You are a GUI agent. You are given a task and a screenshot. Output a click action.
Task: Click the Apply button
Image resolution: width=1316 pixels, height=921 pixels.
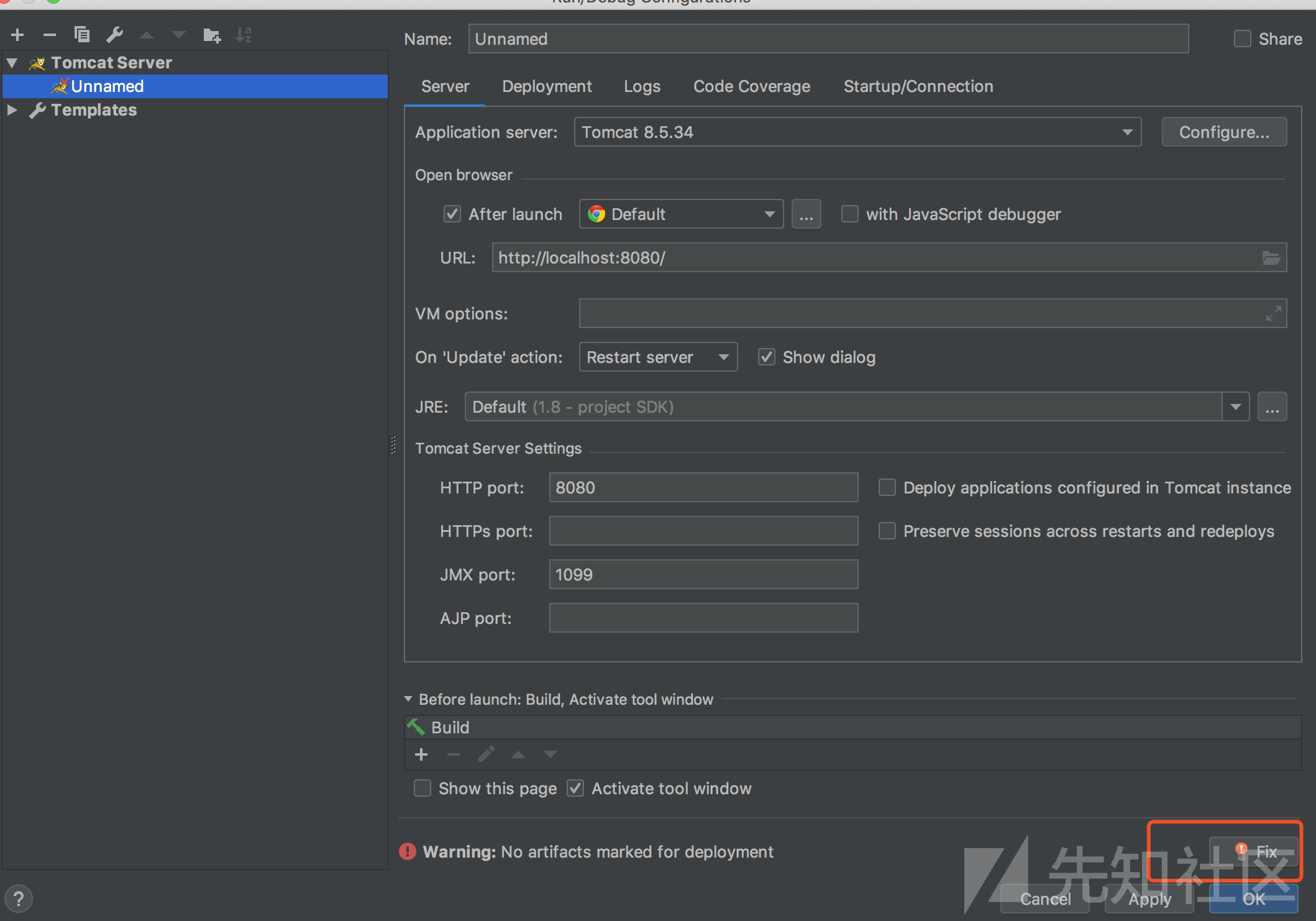click(1149, 899)
